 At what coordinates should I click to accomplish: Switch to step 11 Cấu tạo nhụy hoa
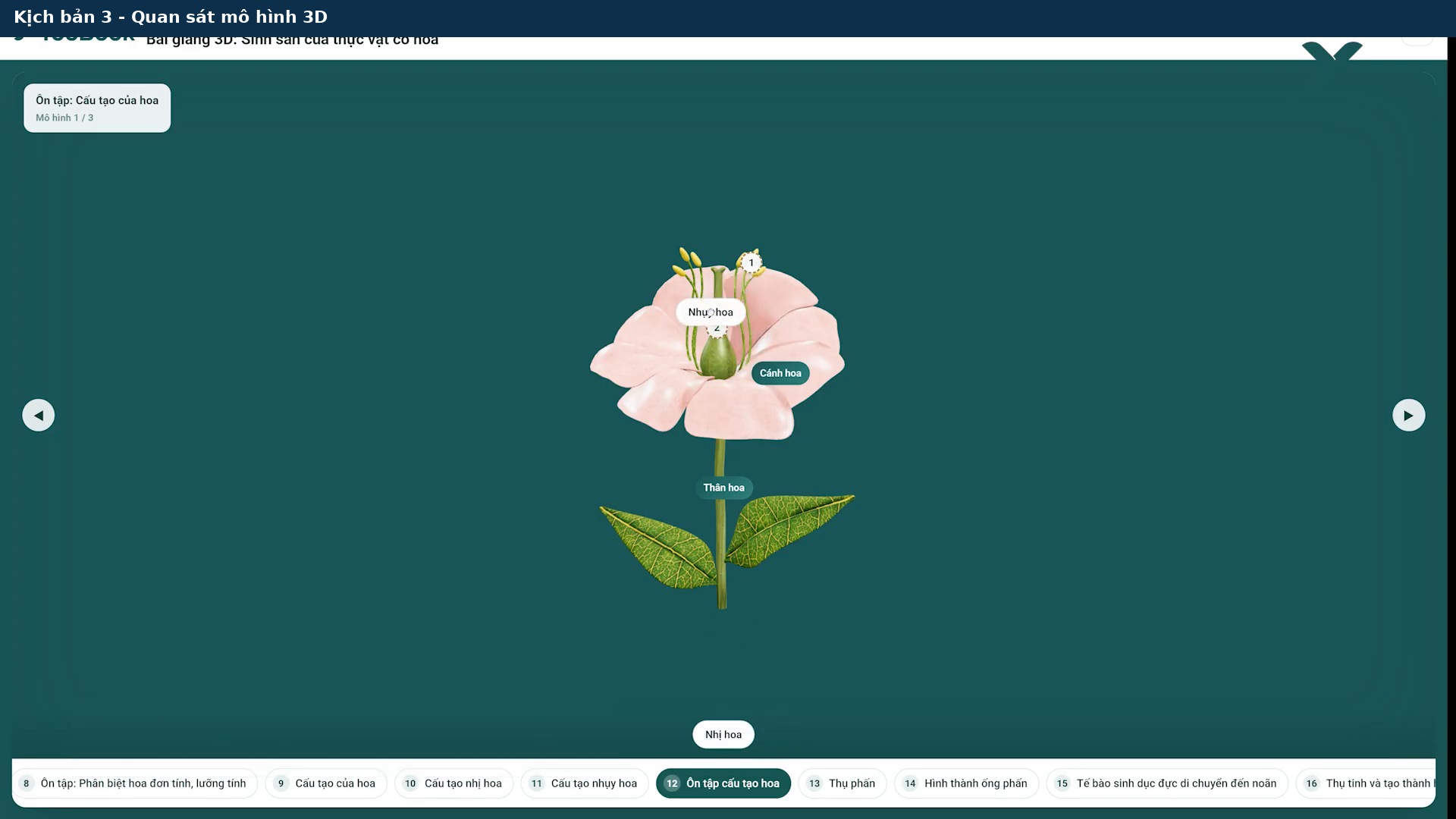pyautogui.click(x=584, y=783)
